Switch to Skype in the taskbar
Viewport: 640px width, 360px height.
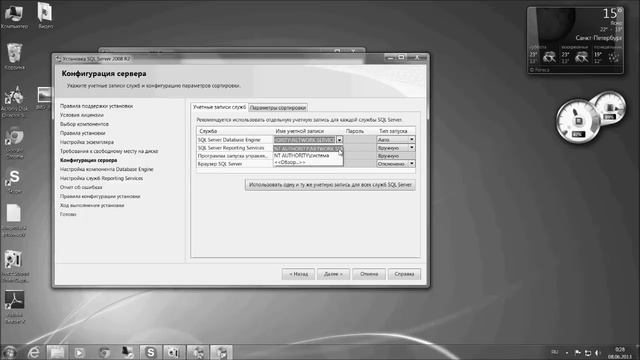click(x=150, y=352)
